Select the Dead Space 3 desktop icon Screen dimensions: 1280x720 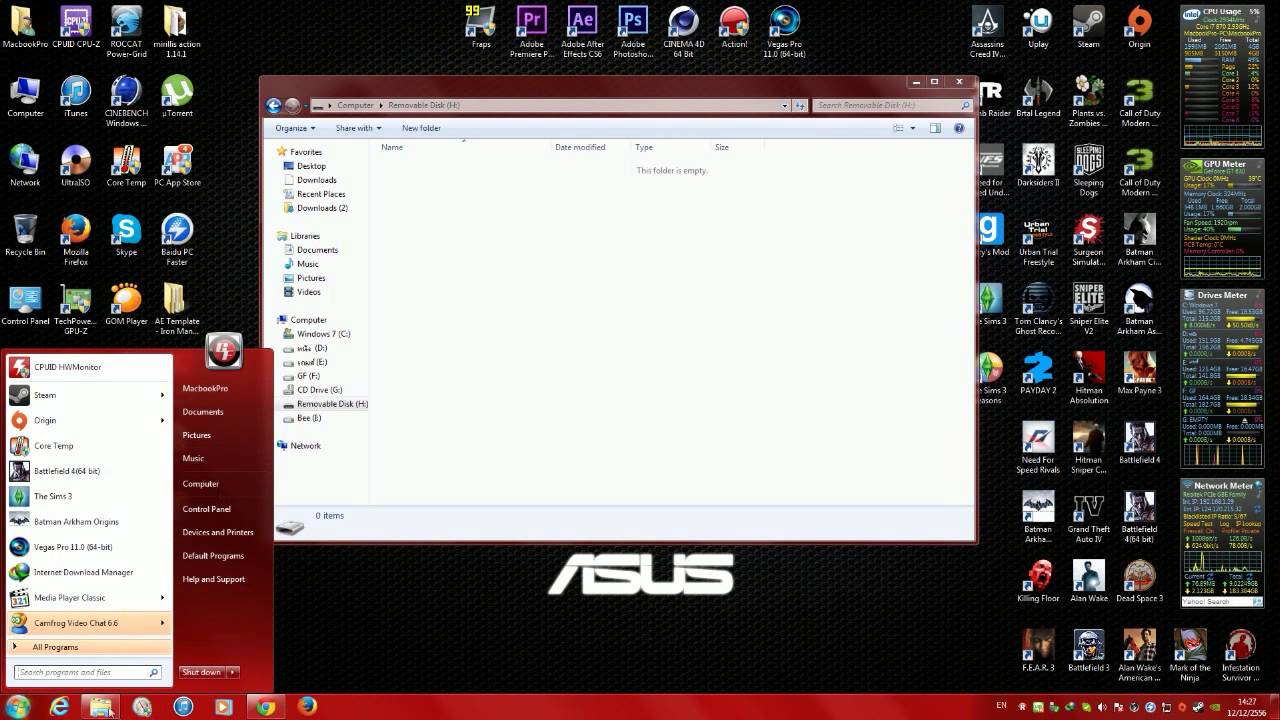(x=1139, y=582)
